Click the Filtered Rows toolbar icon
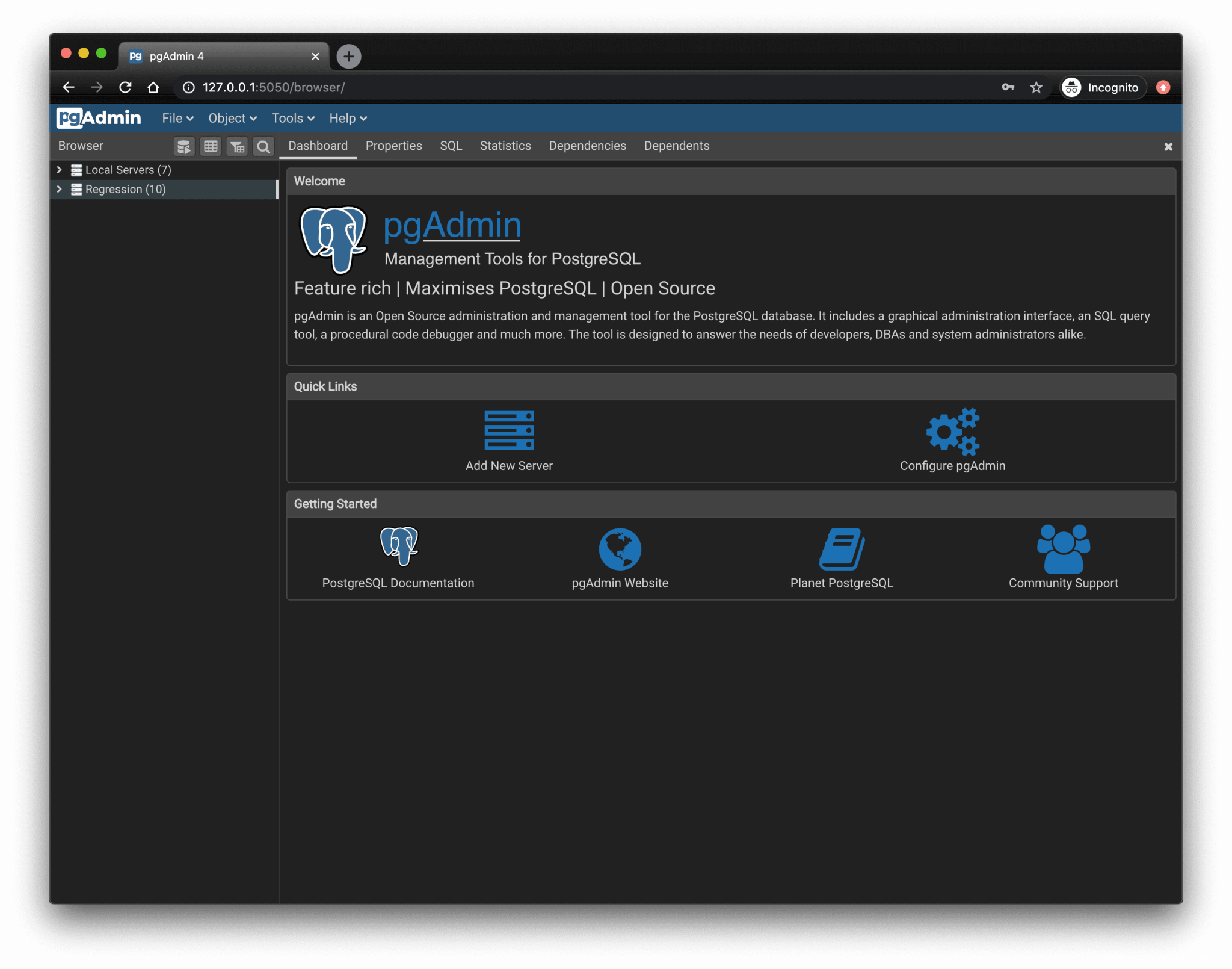Viewport: 1232px width, 969px height. pyautogui.click(x=237, y=146)
